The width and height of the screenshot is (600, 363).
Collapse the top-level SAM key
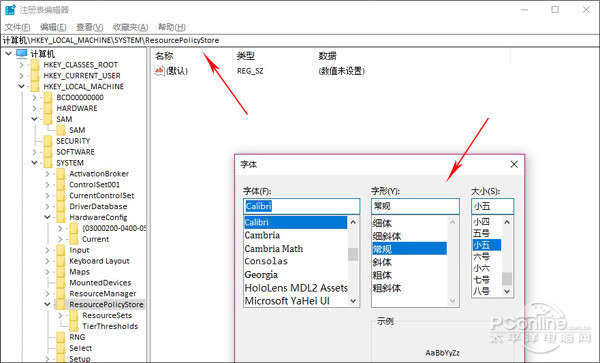[34, 119]
